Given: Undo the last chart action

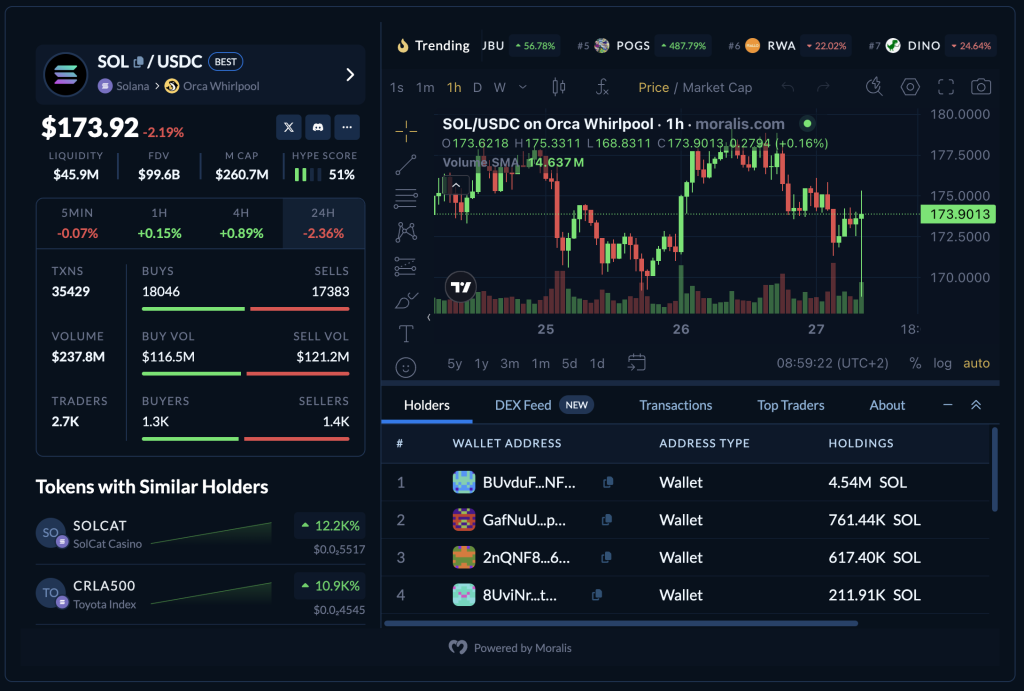Looking at the screenshot, I should coord(788,87).
